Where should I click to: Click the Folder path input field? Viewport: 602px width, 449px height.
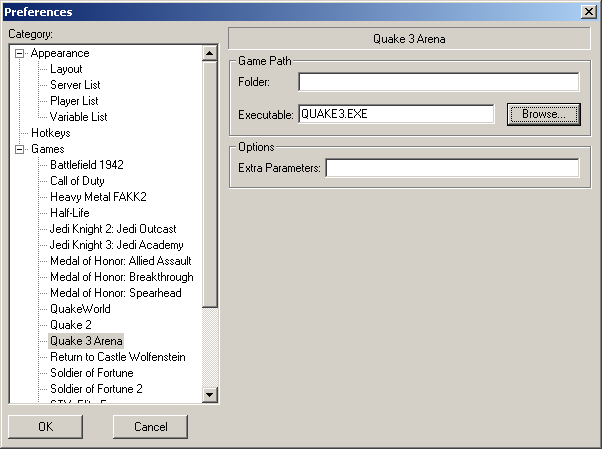point(439,82)
